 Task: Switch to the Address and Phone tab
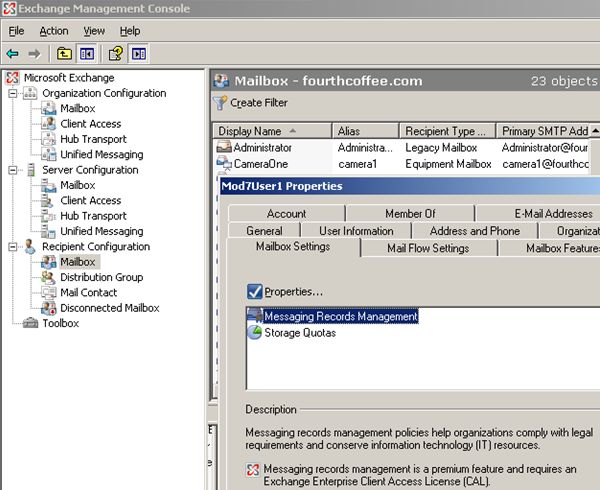coord(475,231)
